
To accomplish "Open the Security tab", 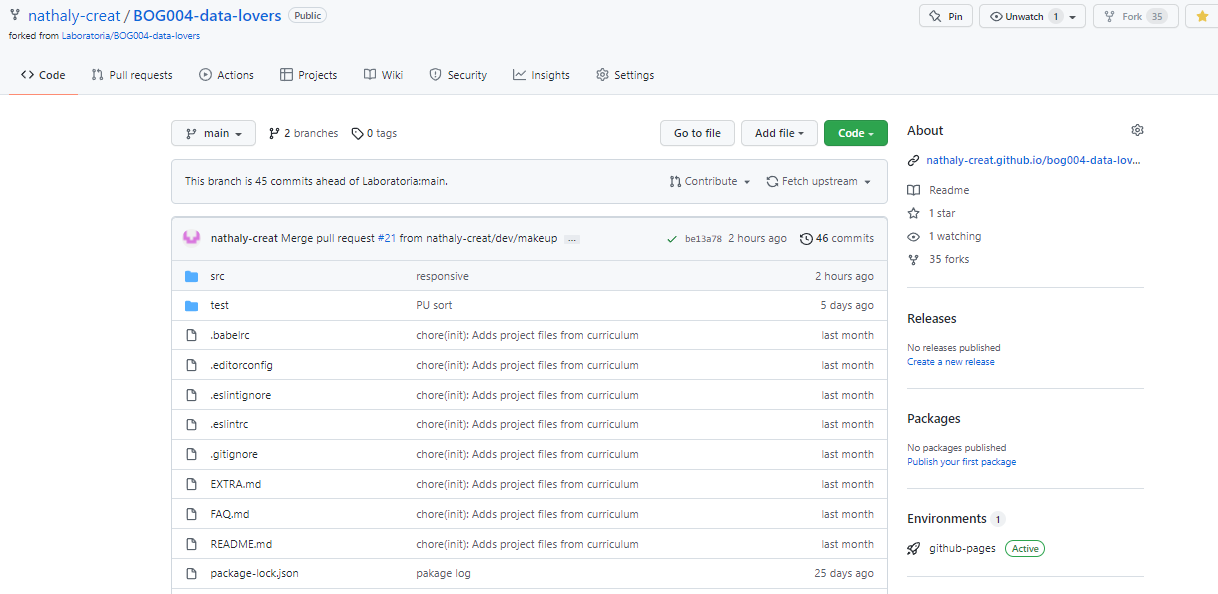I will 458,75.
